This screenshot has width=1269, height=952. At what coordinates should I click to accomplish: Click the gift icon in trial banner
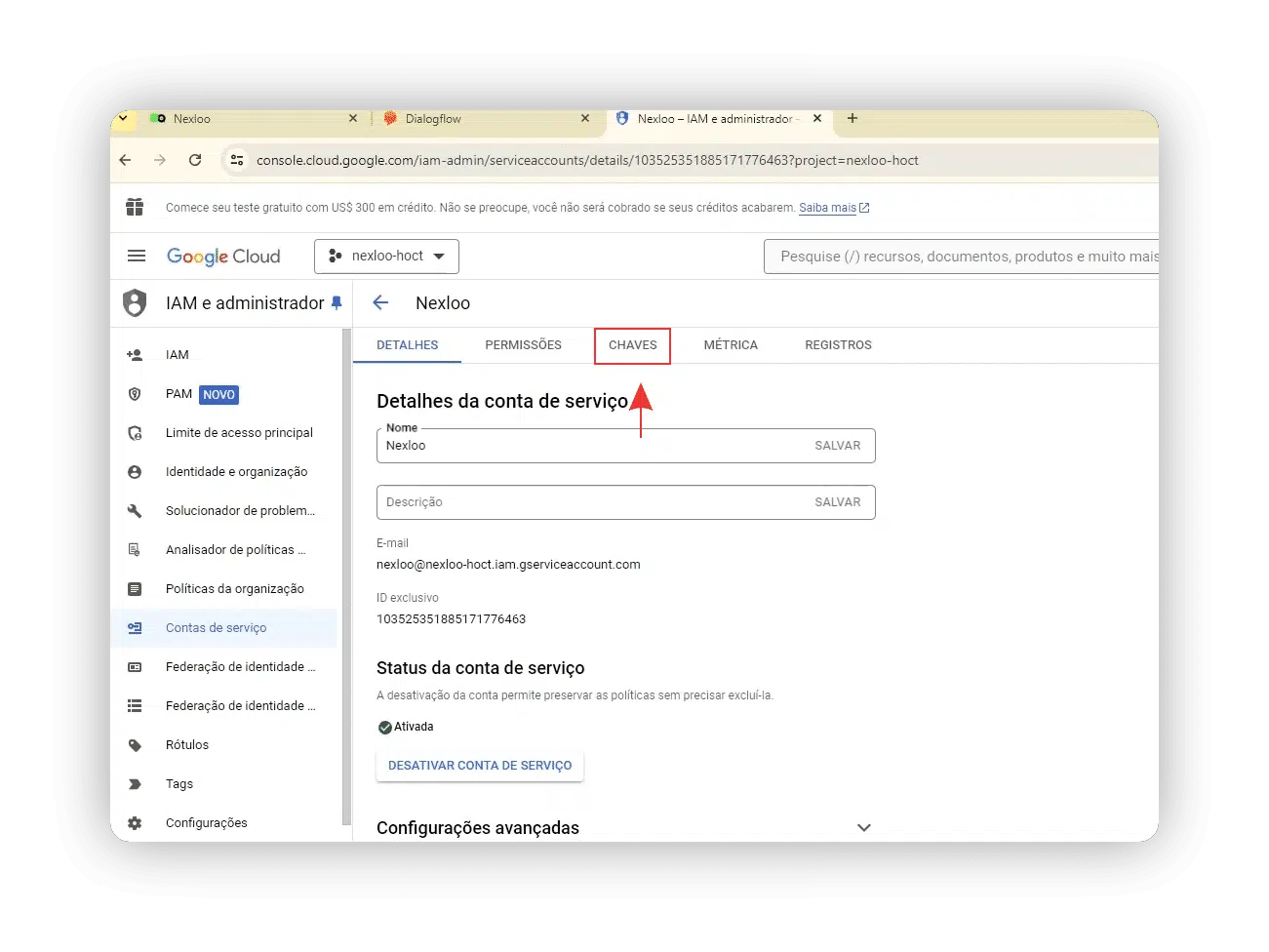coord(135,207)
